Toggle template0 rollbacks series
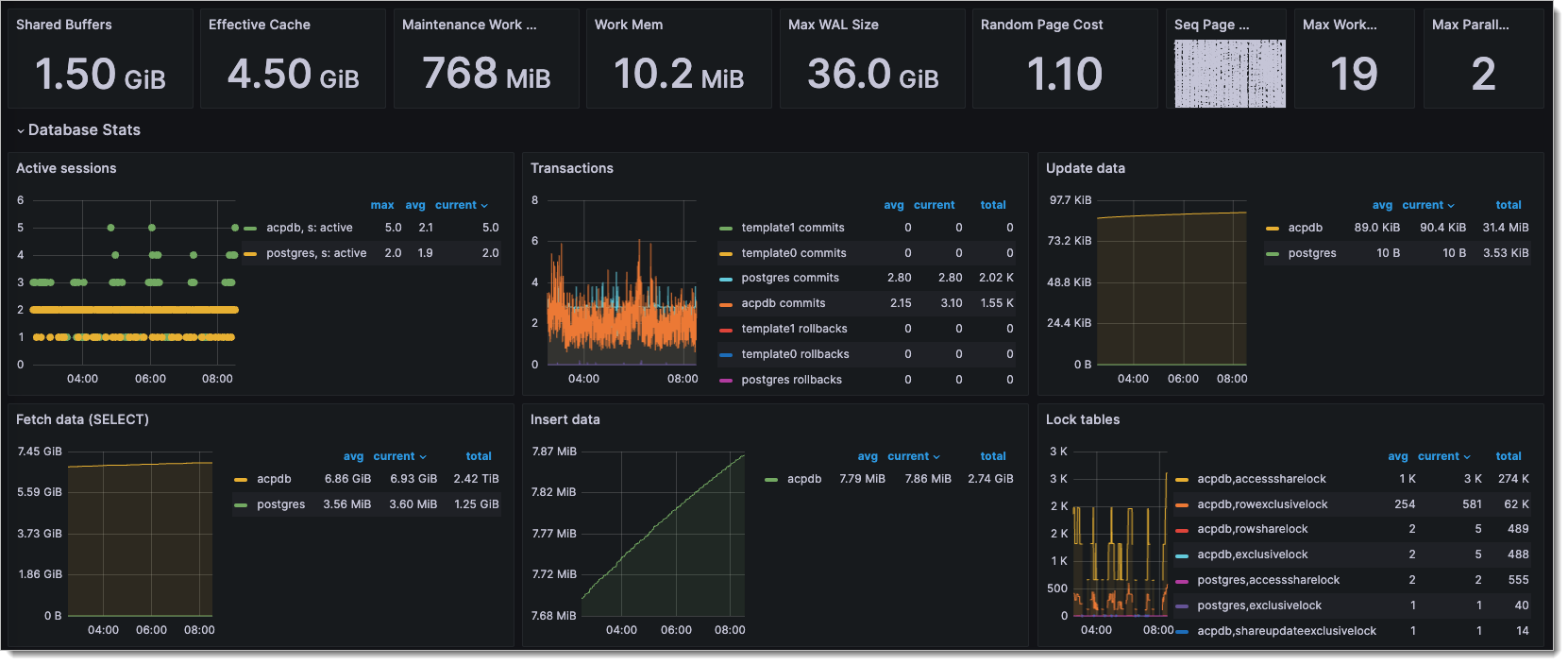Viewport: 1568px width, 665px height. point(795,354)
